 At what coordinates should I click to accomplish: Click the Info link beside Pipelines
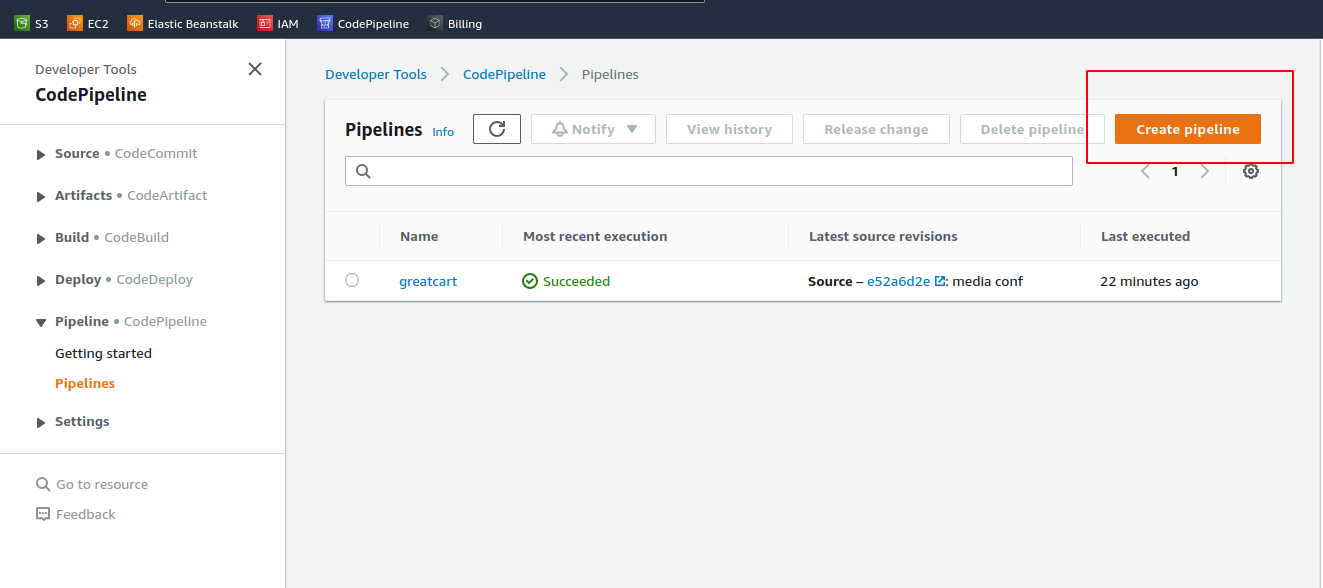click(443, 132)
